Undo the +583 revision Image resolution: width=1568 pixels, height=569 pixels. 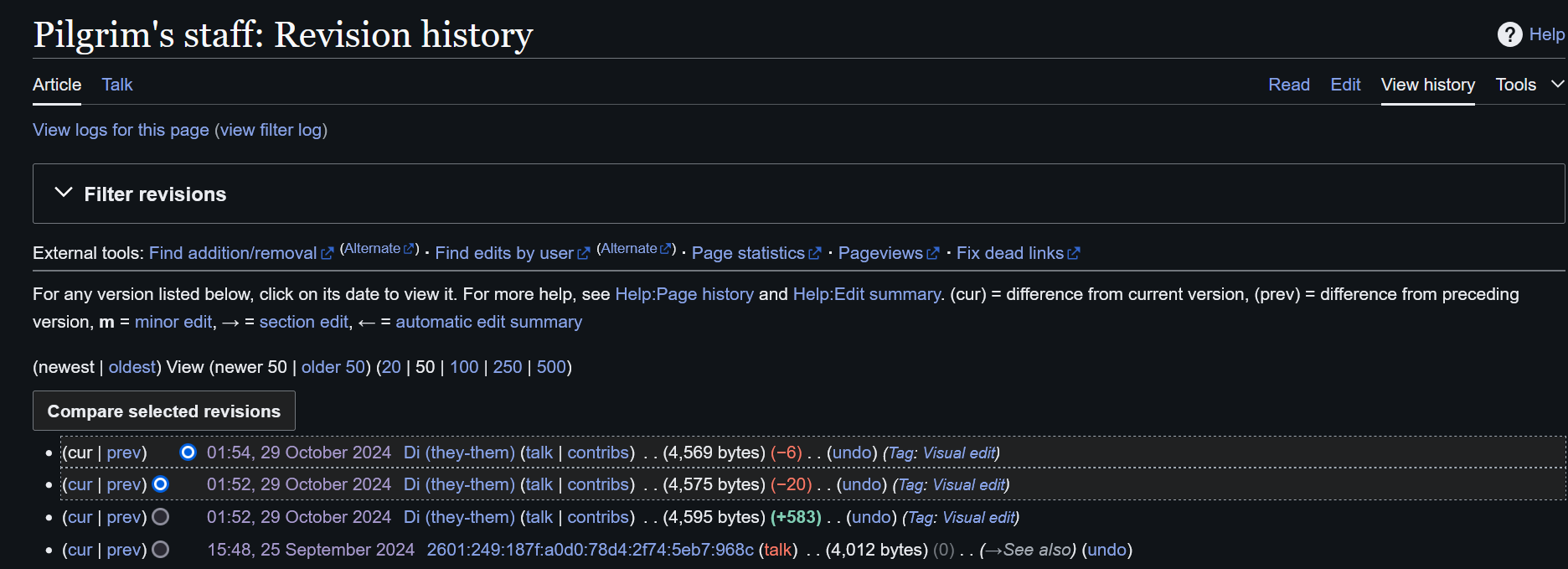[871, 517]
